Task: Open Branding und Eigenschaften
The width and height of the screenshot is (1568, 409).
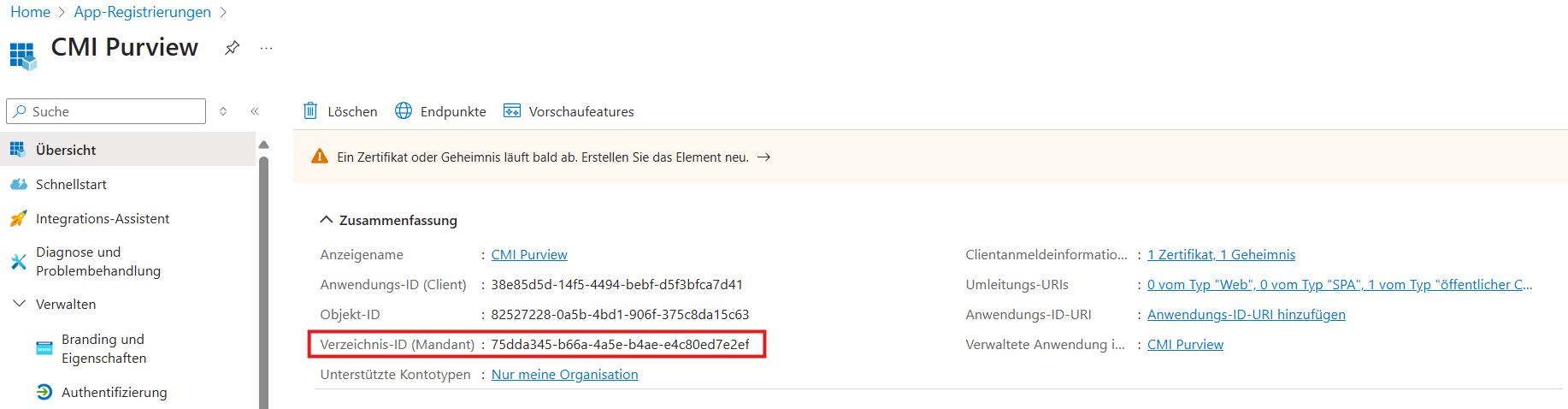Action: pyautogui.click(x=103, y=348)
